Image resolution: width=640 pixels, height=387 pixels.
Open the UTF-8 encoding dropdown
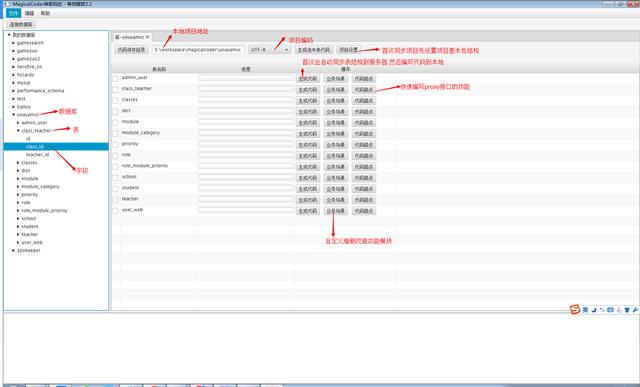click(x=269, y=49)
